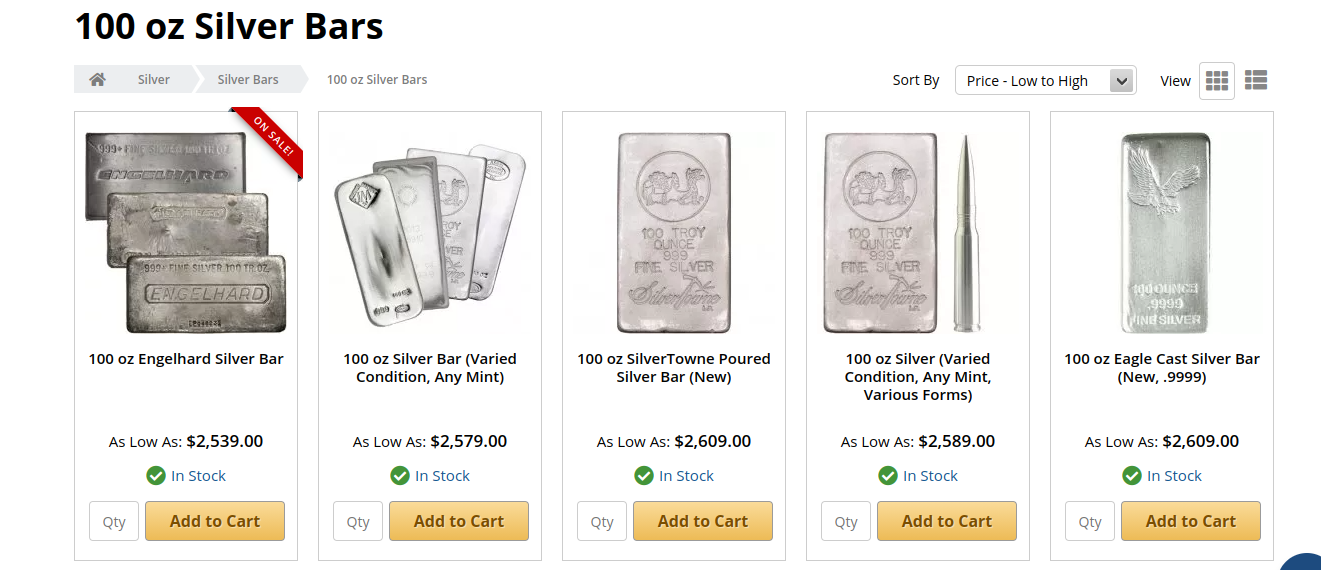Click the On Sale ribbon badge
This screenshot has height=570, width=1321.
point(271,139)
